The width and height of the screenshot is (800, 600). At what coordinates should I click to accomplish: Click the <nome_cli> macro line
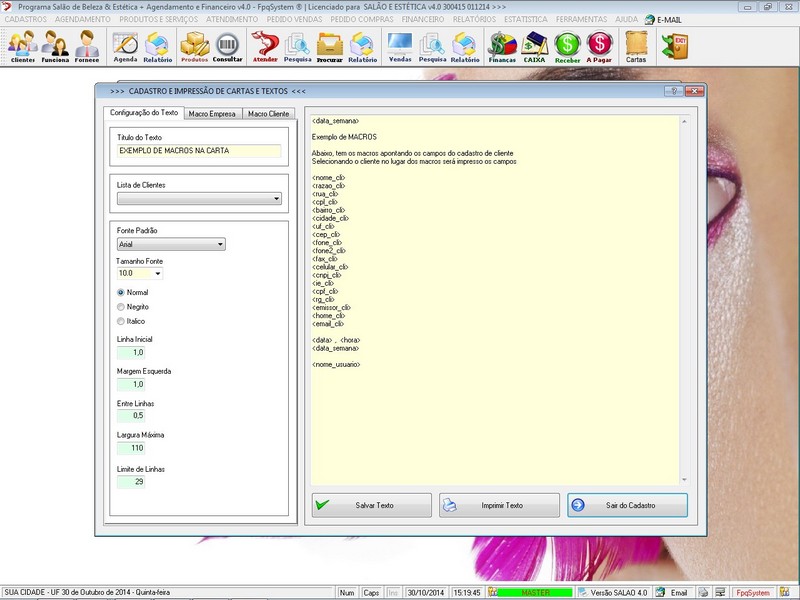click(x=329, y=178)
